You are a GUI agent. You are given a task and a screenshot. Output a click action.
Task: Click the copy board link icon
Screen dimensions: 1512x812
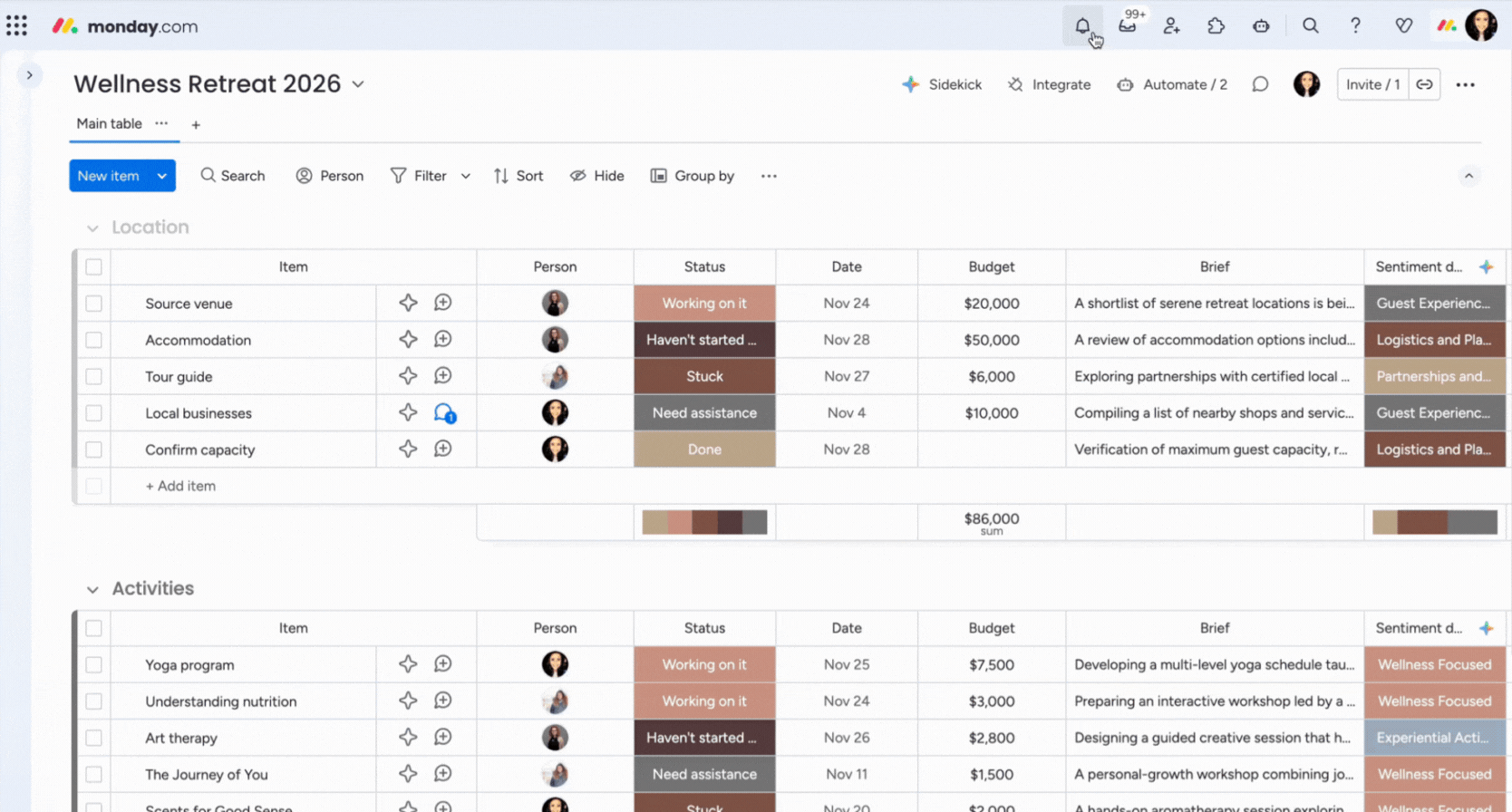point(1425,84)
